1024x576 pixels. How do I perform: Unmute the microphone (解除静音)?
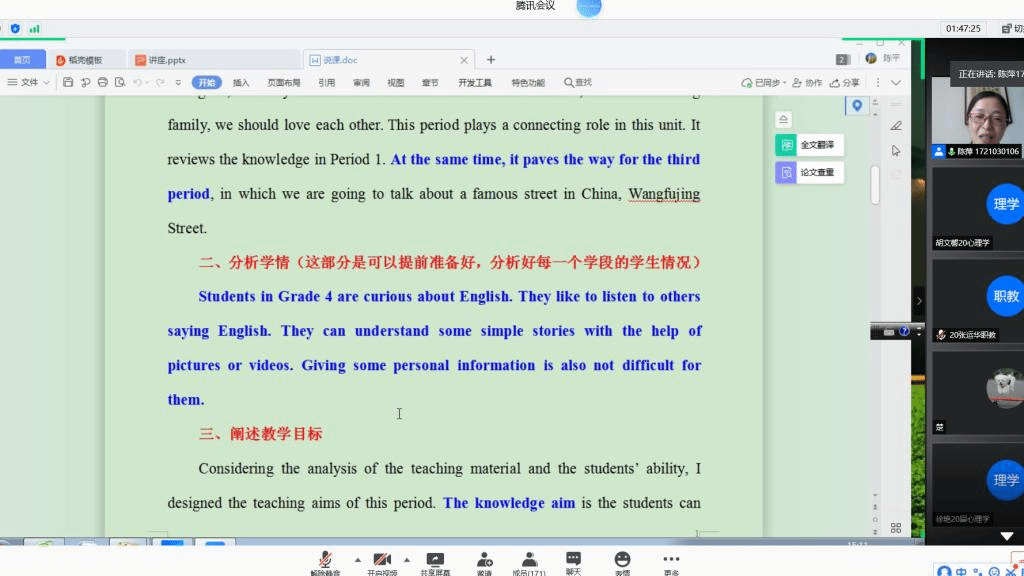(x=325, y=559)
